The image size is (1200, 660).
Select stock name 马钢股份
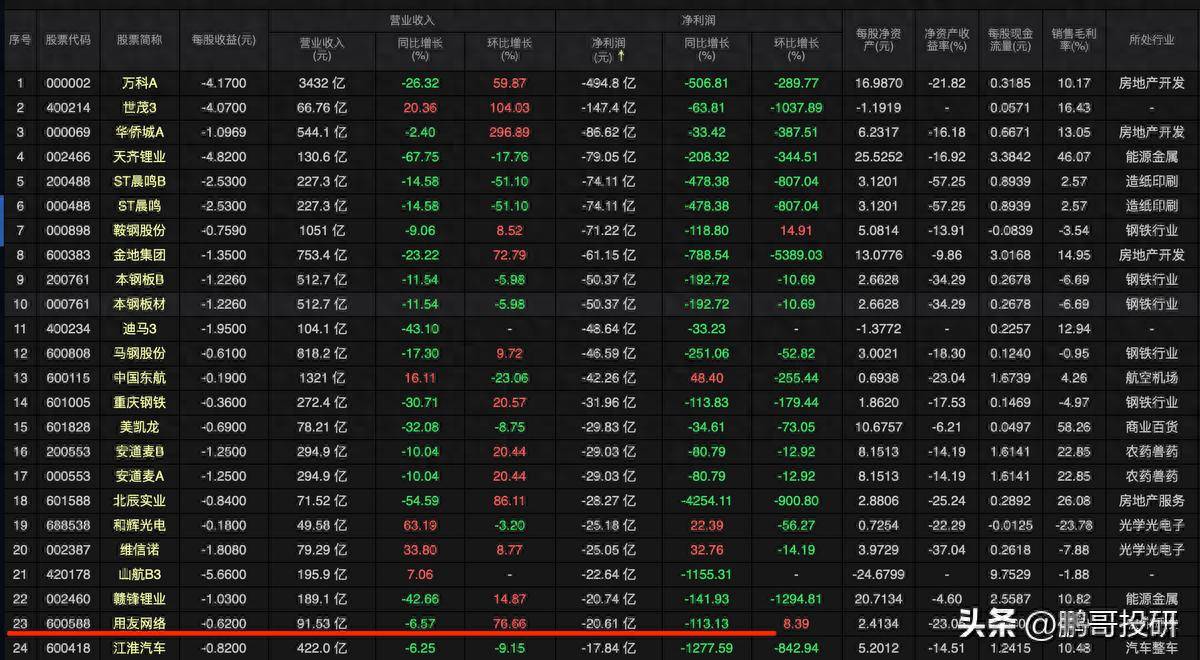(139, 353)
